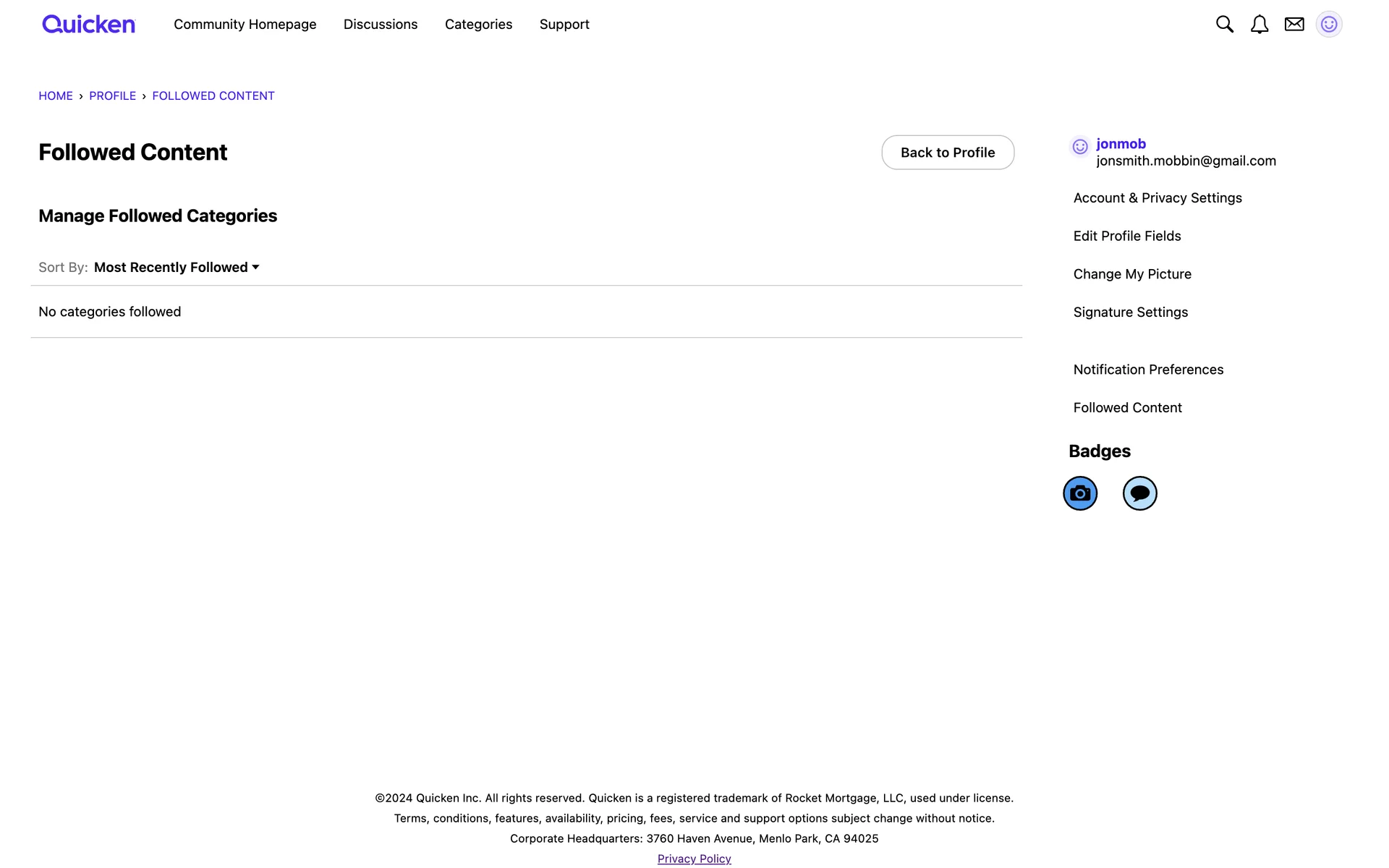Click the HOME breadcrumb link

pos(56,96)
